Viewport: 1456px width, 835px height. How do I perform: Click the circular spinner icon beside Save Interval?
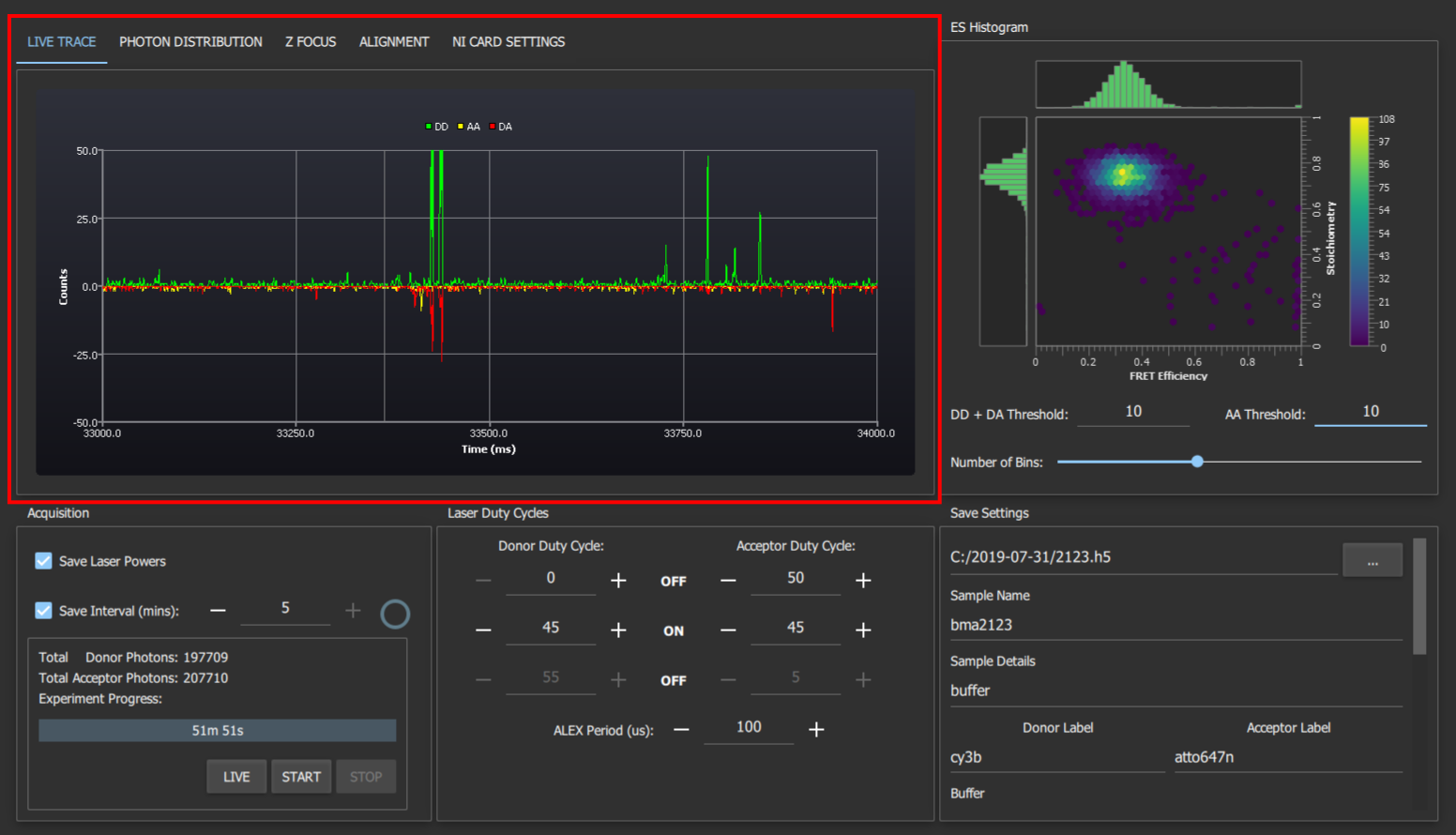(x=395, y=614)
